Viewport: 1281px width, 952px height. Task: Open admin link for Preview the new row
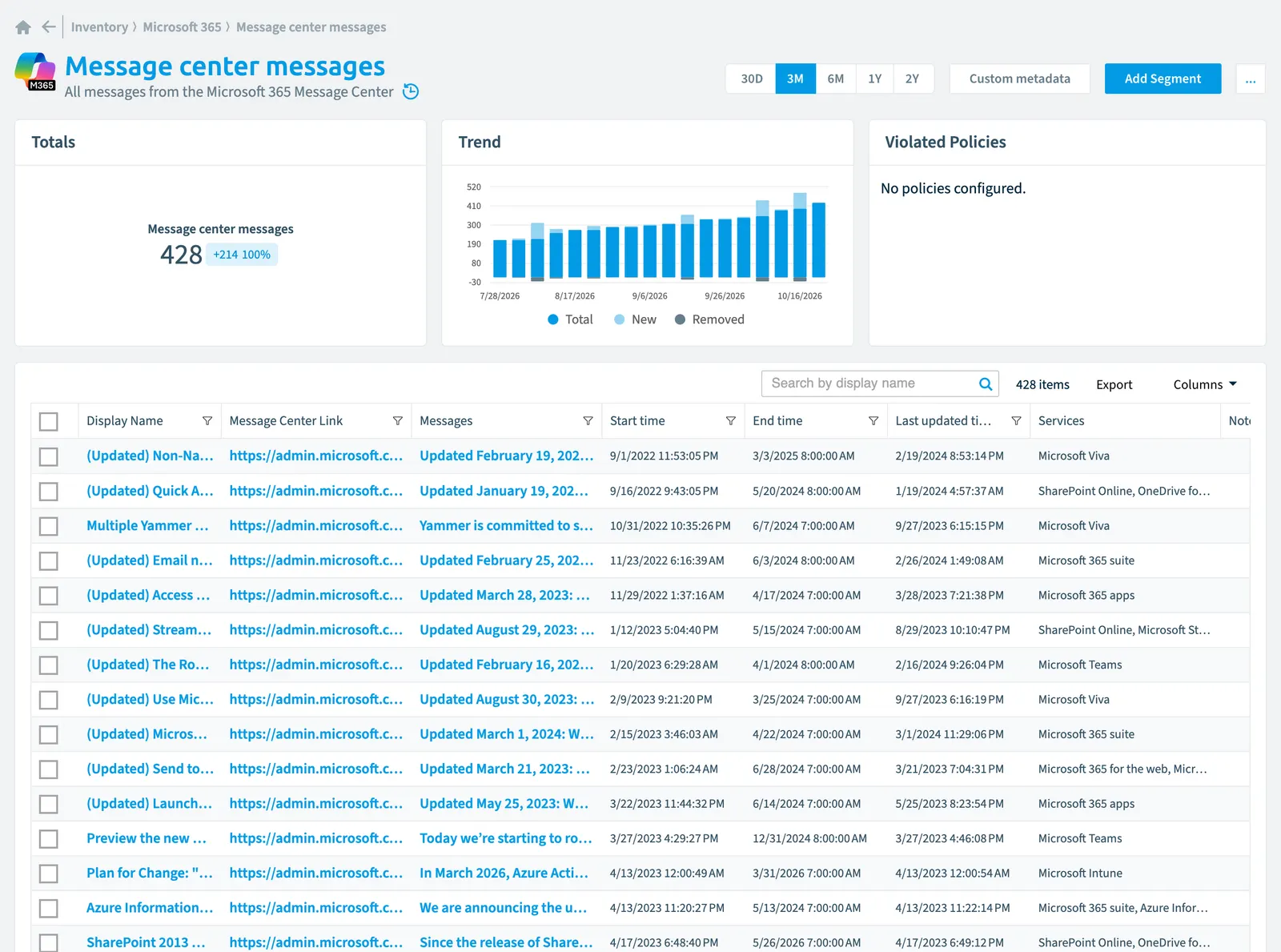coord(315,838)
